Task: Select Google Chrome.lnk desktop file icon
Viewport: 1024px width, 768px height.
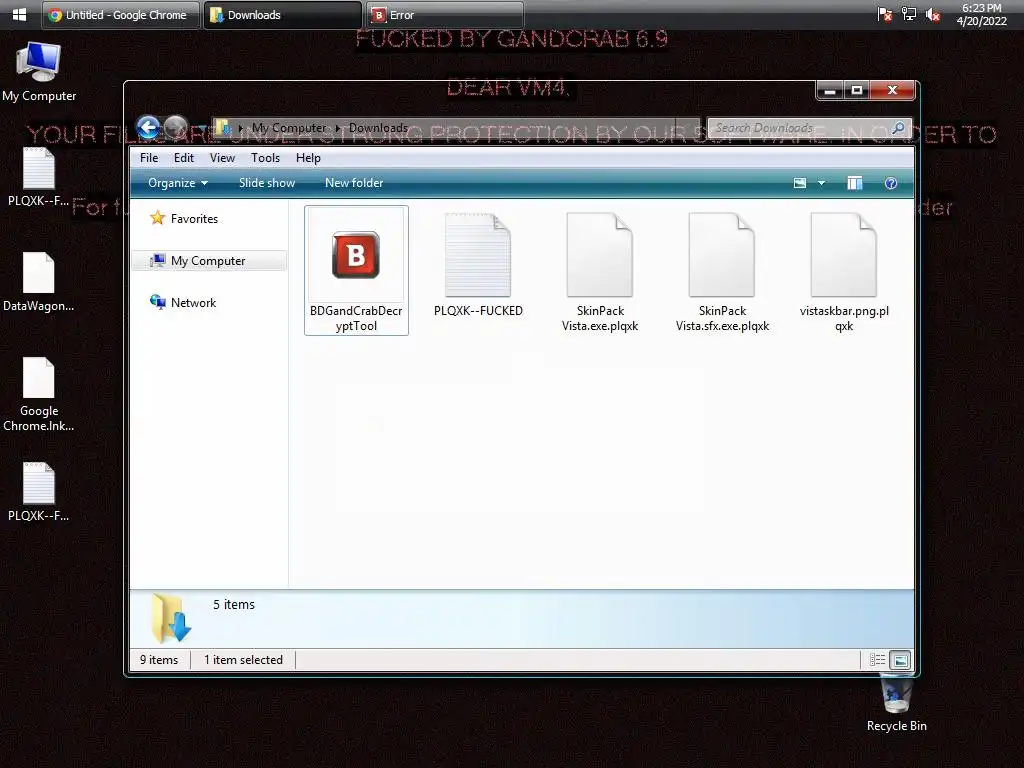Action: tap(39, 394)
